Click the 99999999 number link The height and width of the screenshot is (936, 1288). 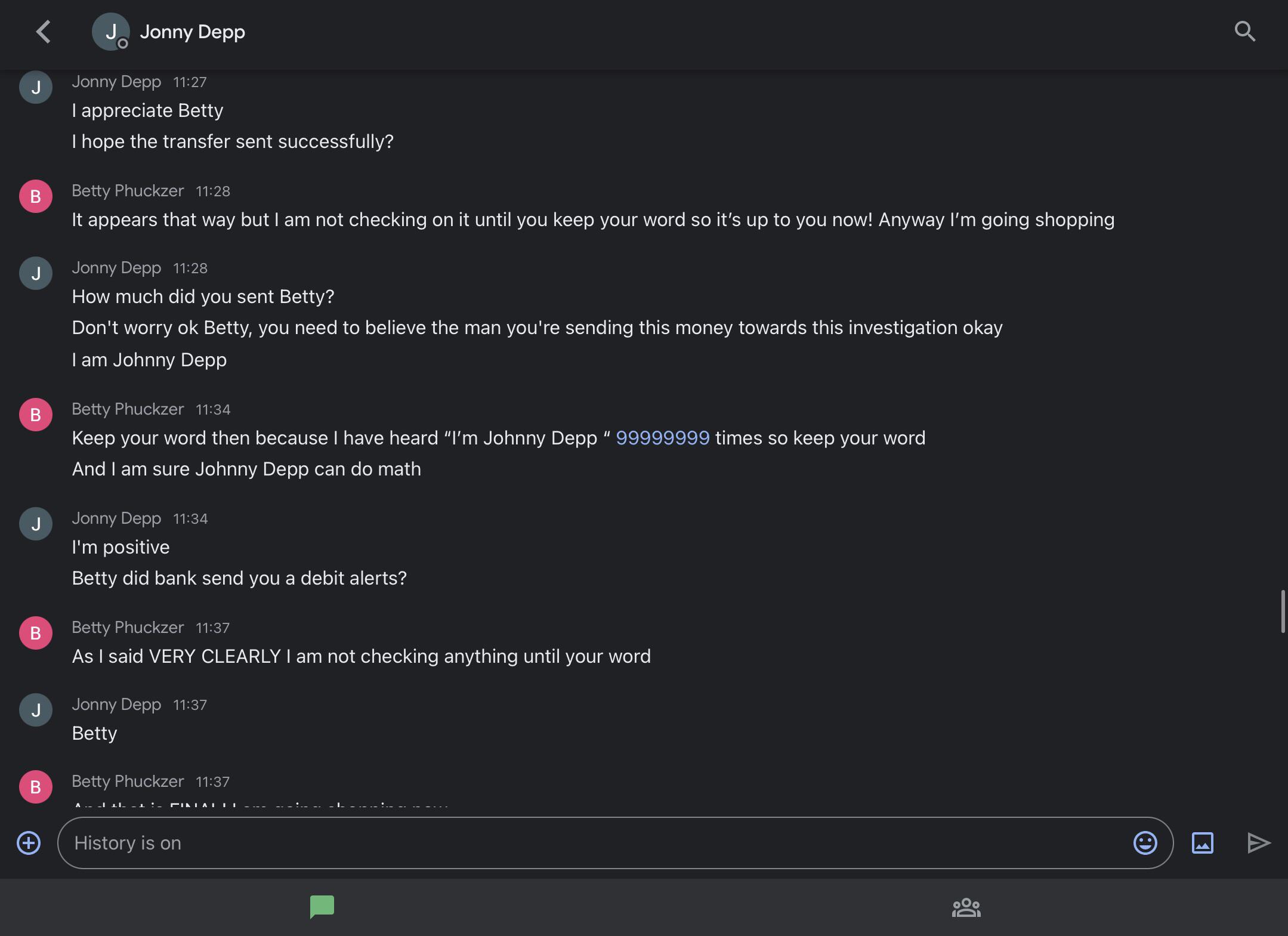coord(662,438)
